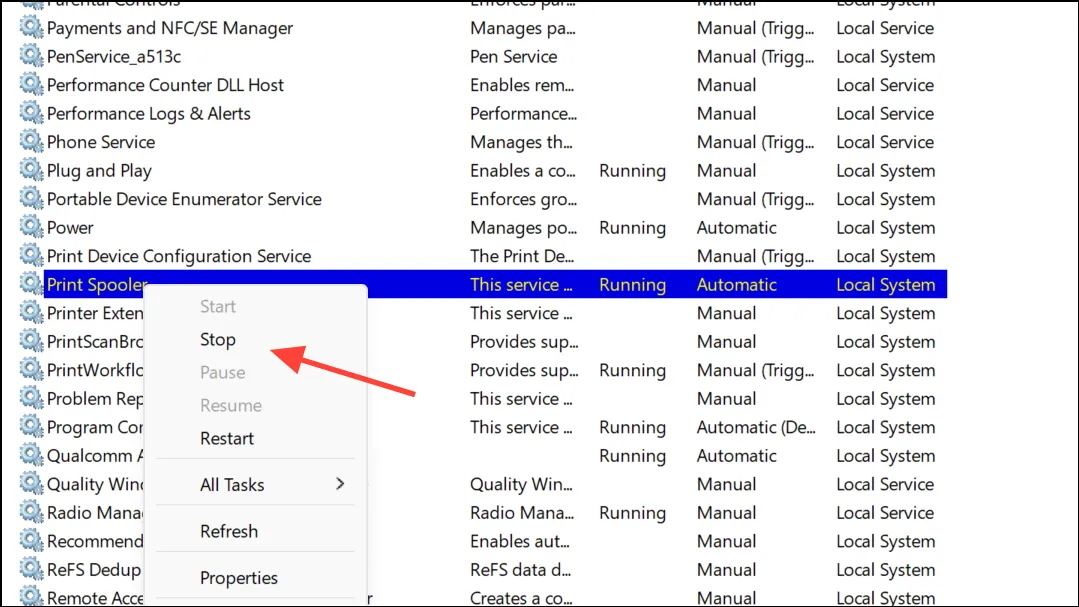1079x607 pixels.
Task: Click Payments and NFC/SE Manager icon
Action: click(31, 28)
